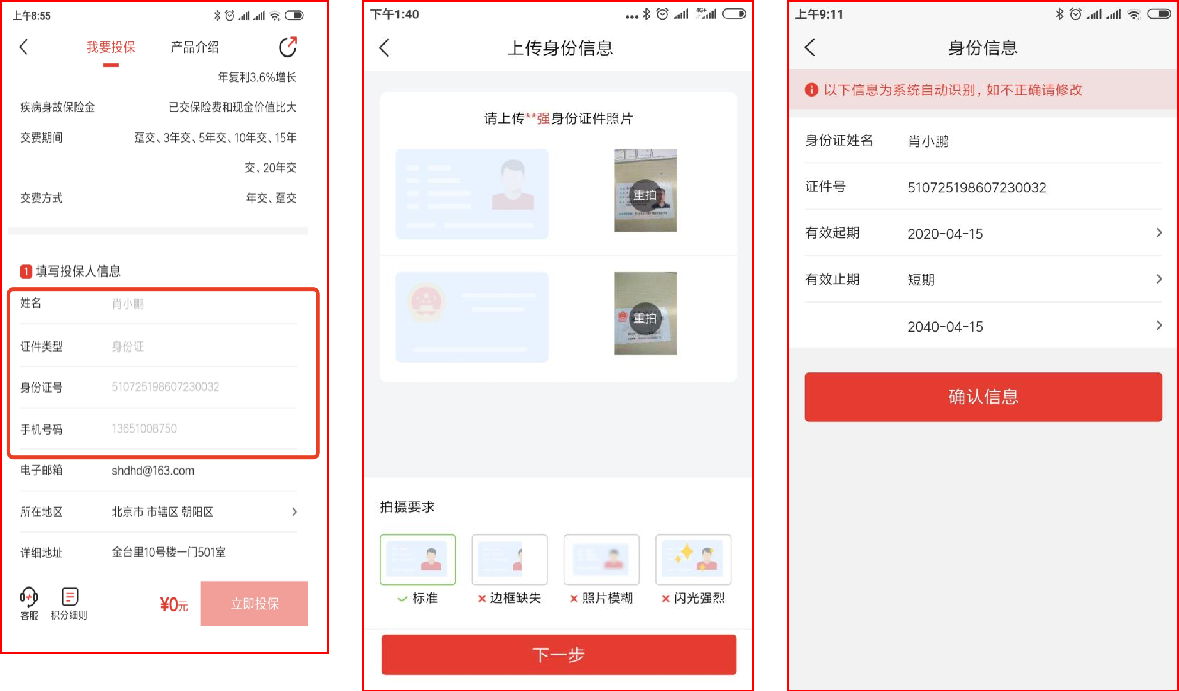
Task: Tap the refresh icon beside 产品介绍
Action: [289, 47]
